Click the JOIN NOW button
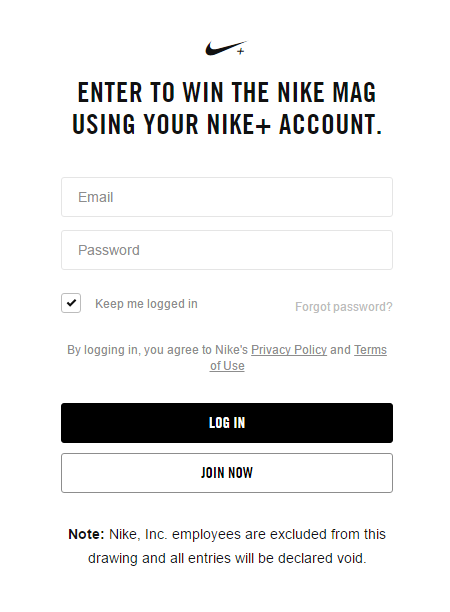Image resolution: width=450 pixels, height=612 pixels. [227, 473]
